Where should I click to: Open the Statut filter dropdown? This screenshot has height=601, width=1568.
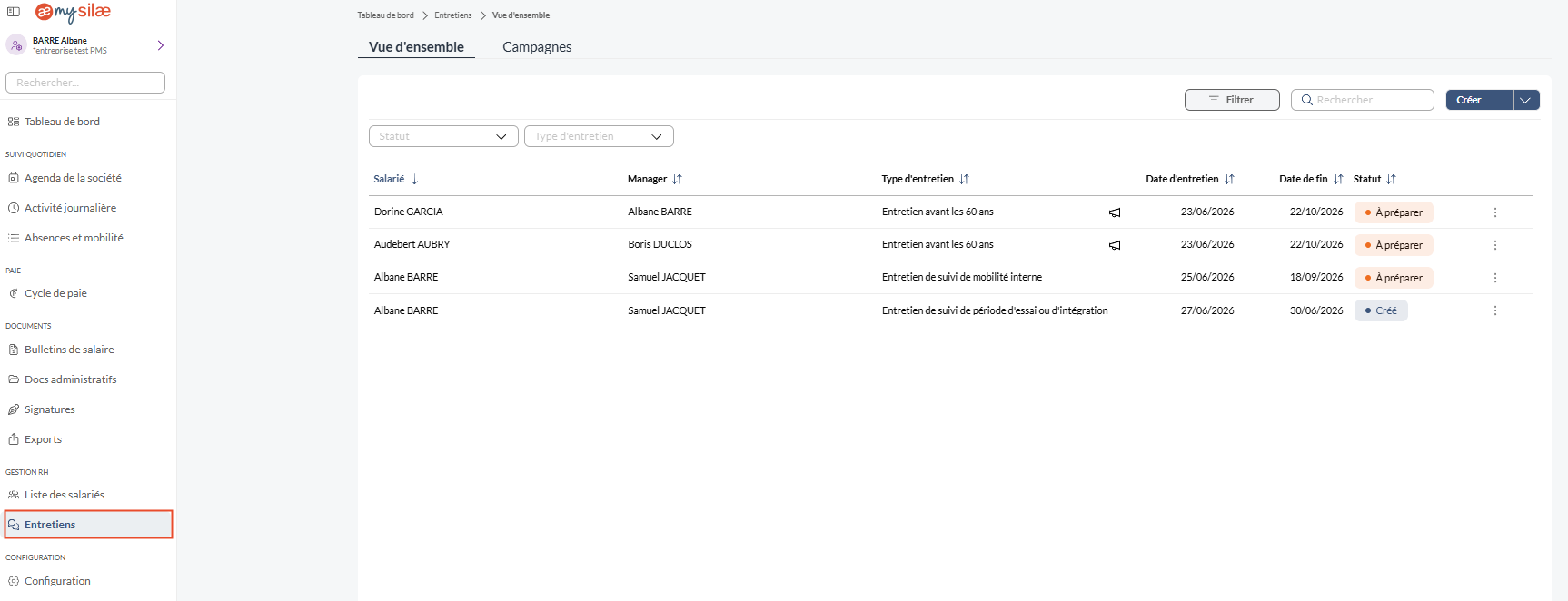click(x=443, y=136)
